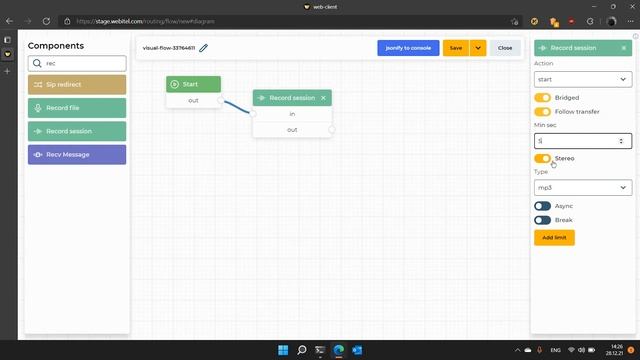Click the Start node play icon
Image resolution: width=640 pixels, height=360 pixels.
(x=175, y=84)
